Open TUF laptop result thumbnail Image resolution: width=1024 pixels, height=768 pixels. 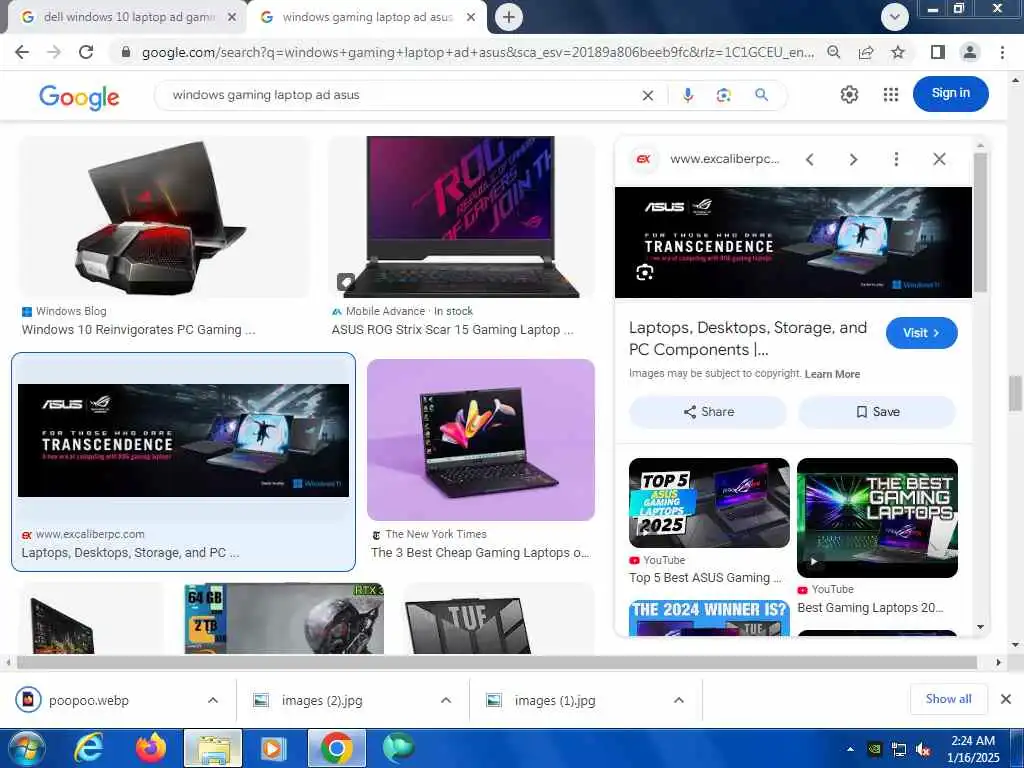point(498,618)
